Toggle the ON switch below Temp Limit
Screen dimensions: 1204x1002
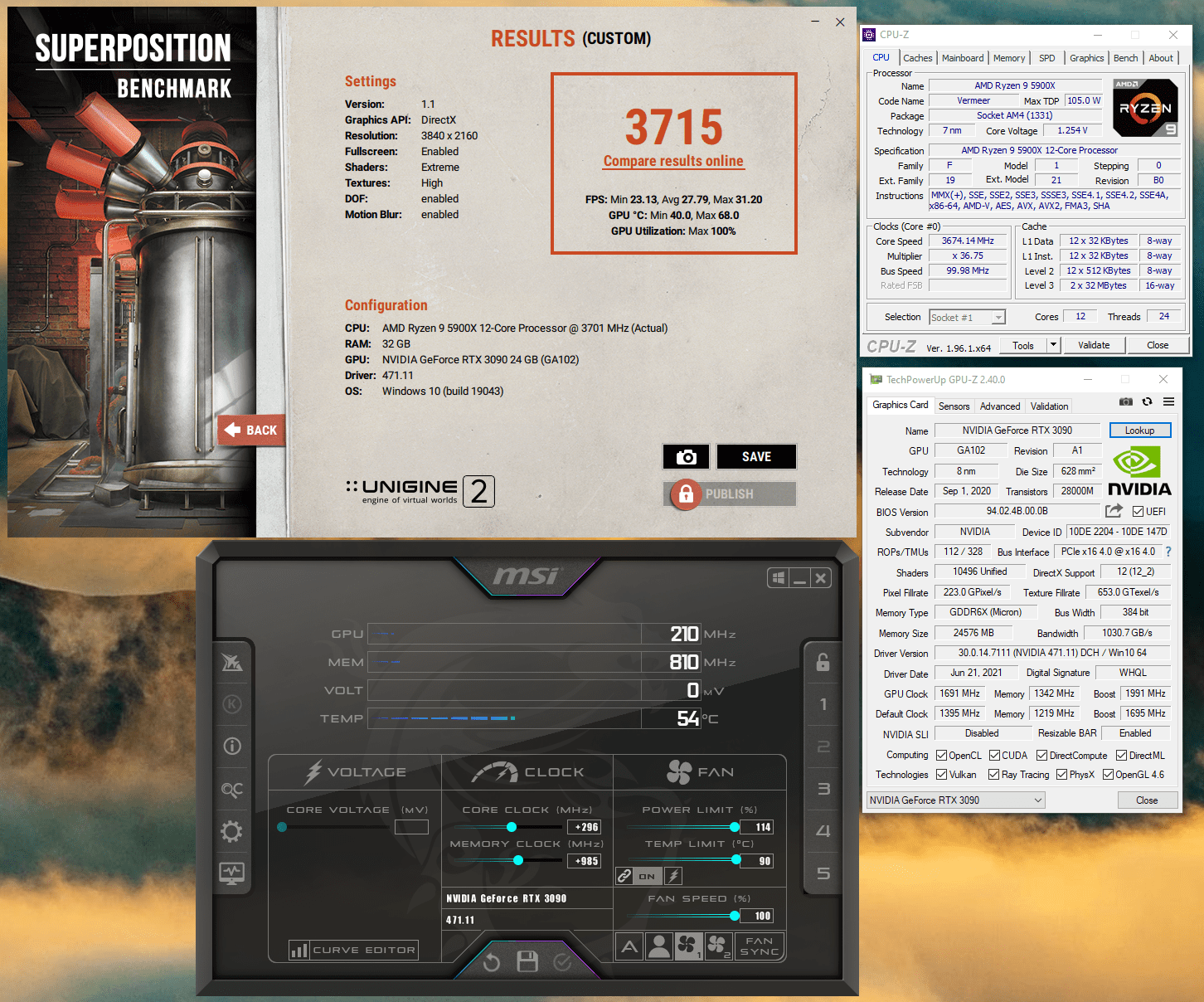(x=647, y=876)
